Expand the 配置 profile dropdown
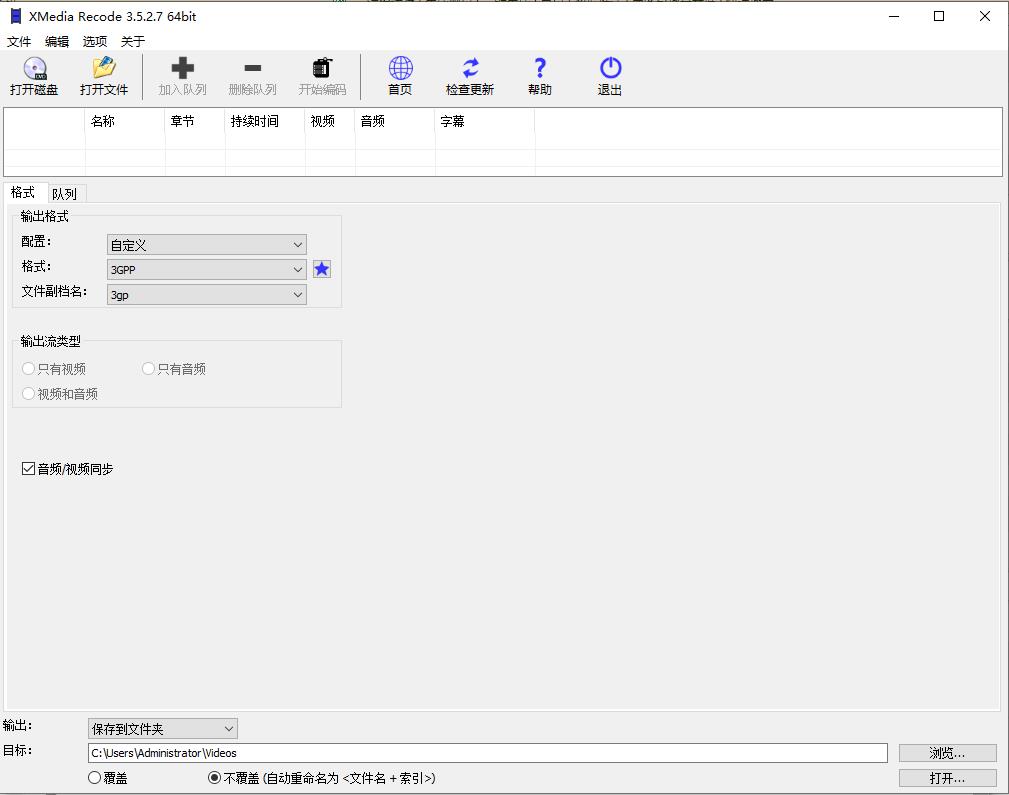Image resolution: width=1009 pixels, height=795 pixels. 206,244
